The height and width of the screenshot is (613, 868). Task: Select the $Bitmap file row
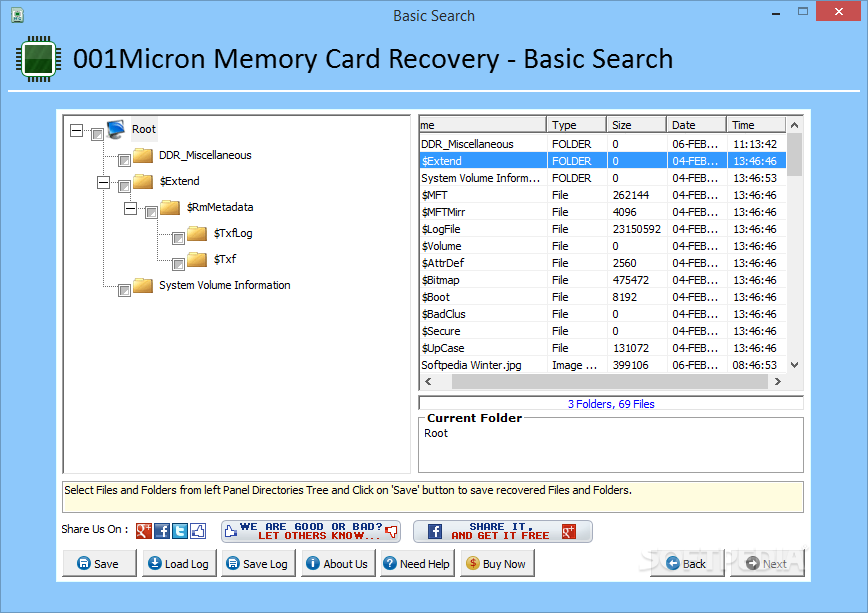pyautogui.click(x=602, y=280)
